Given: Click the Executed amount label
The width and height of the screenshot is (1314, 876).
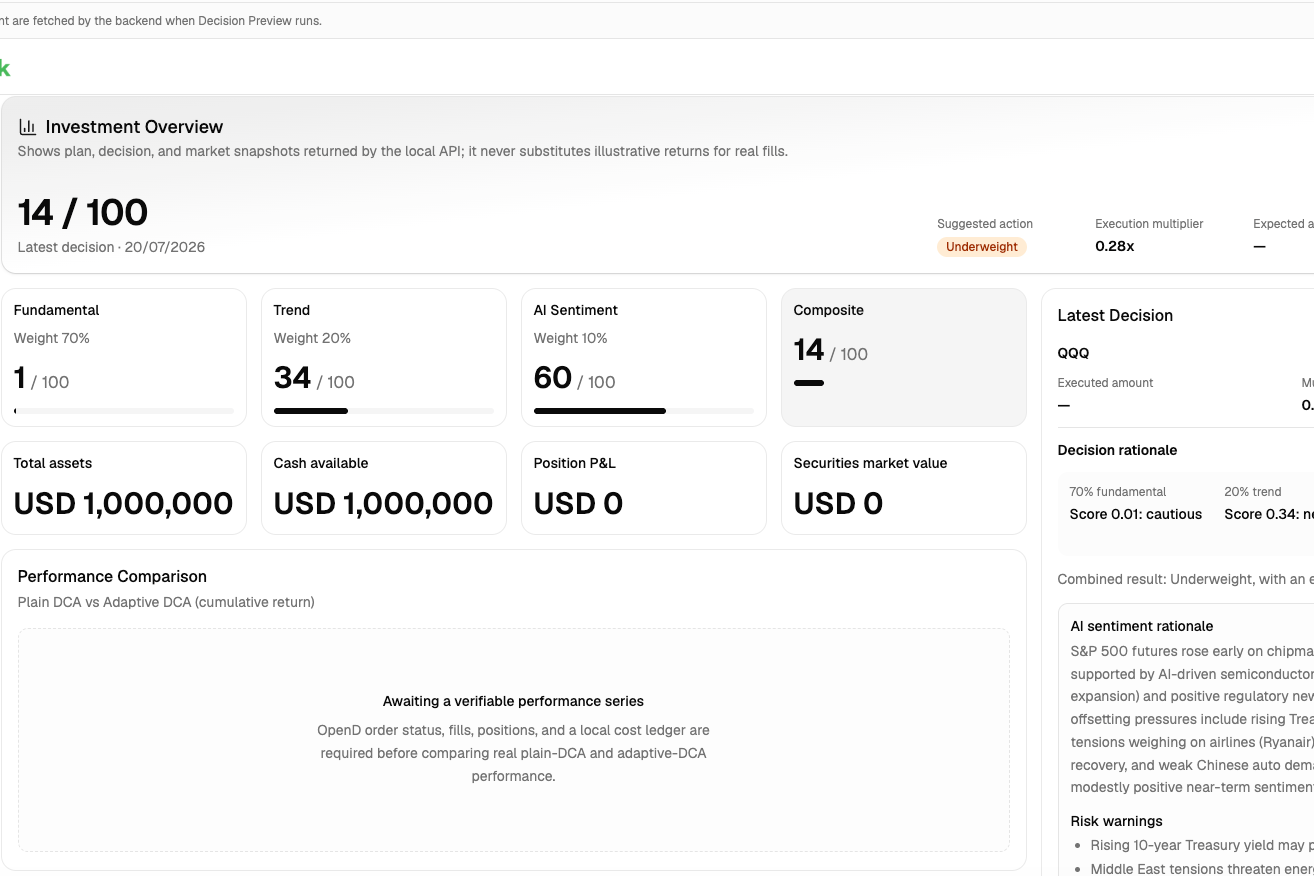Looking at the screenshot, I should click(1105, 383).
